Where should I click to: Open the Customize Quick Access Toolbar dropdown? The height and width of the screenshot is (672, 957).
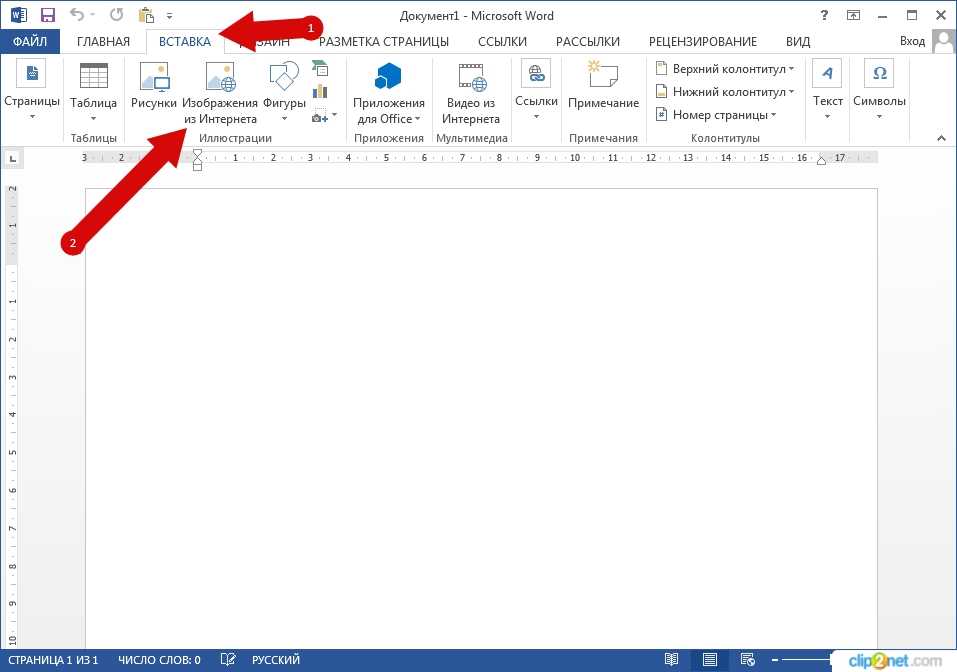[169, 16]
